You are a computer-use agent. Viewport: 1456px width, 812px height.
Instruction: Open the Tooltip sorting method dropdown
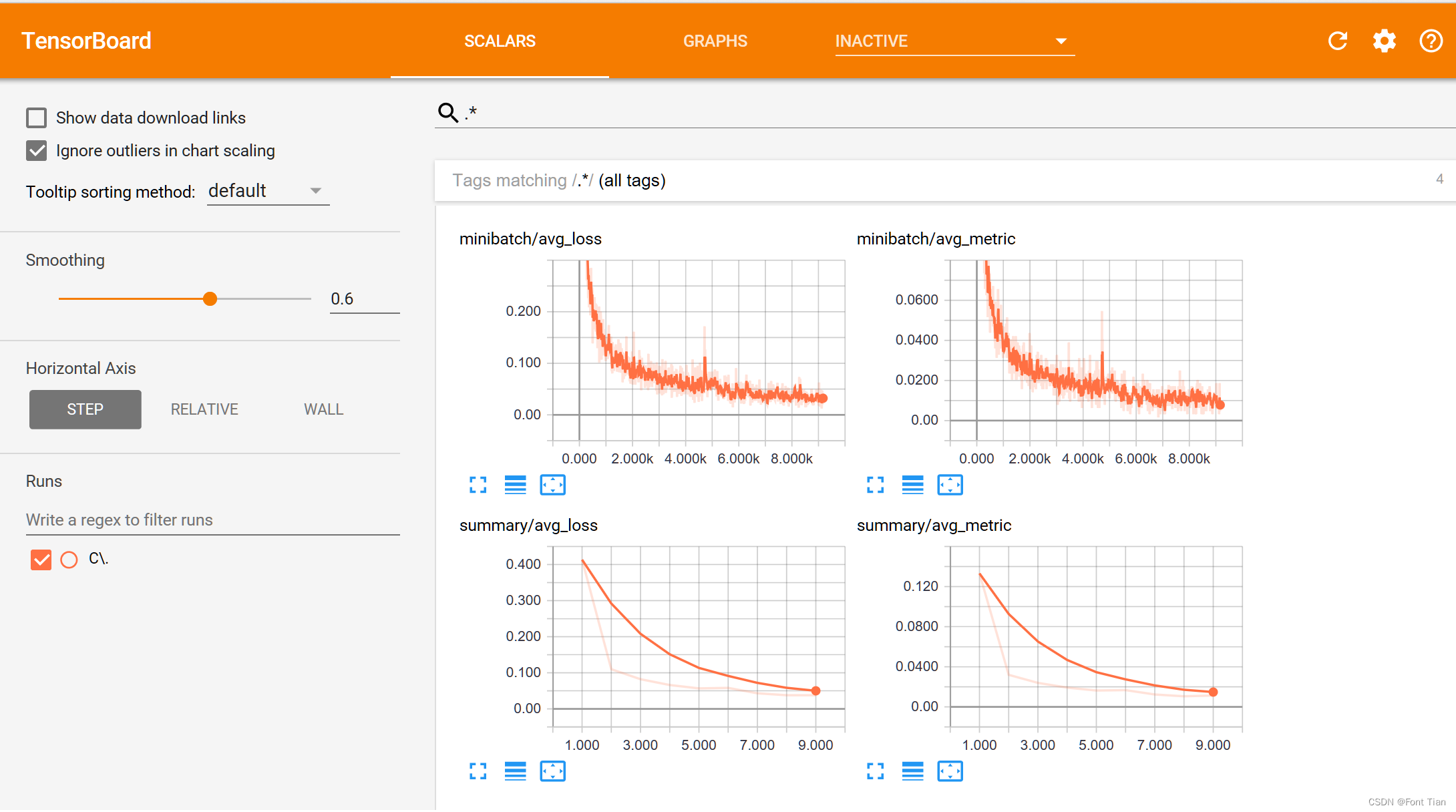[x=265, y=190]
